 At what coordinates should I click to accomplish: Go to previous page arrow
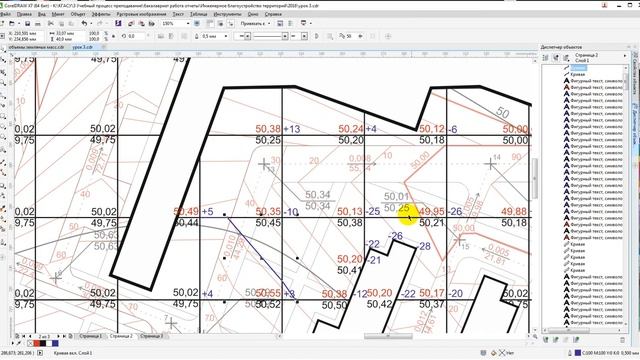[x=30, y=336]
